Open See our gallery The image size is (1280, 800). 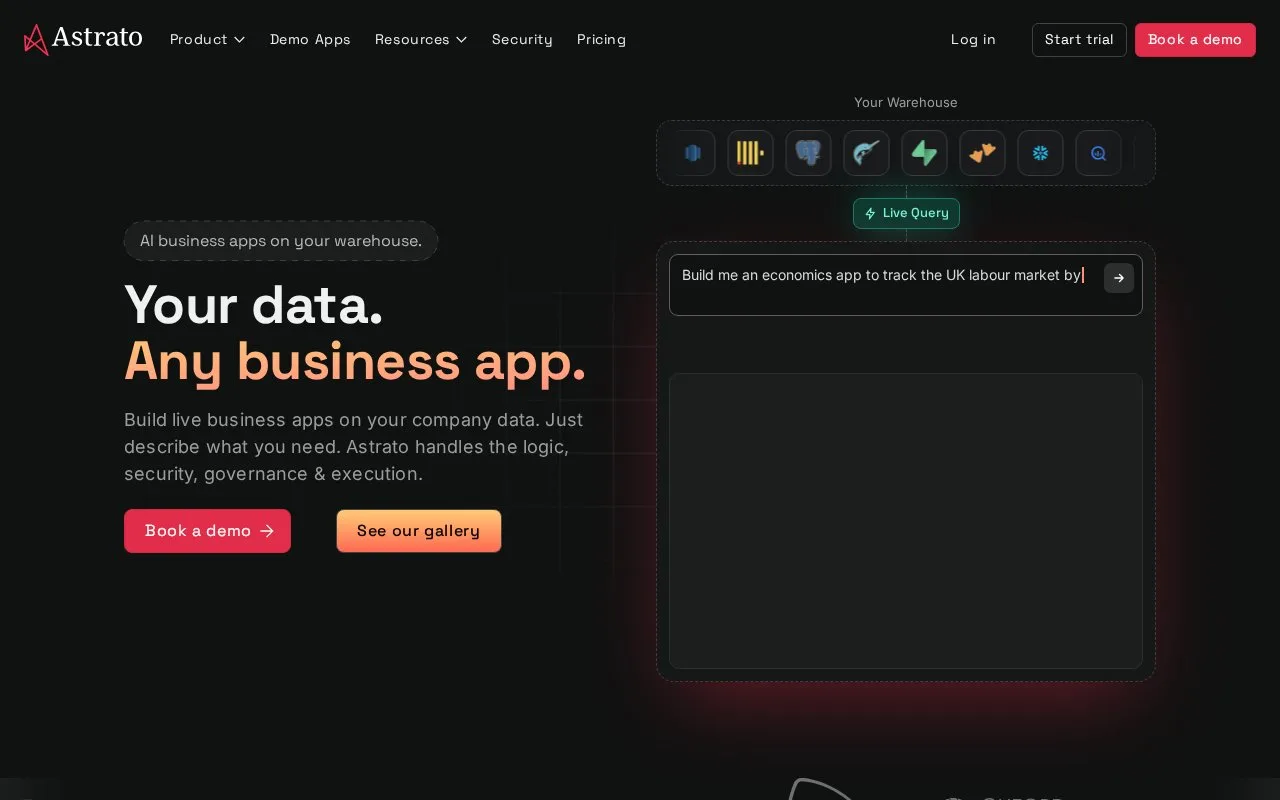point(419,531)
